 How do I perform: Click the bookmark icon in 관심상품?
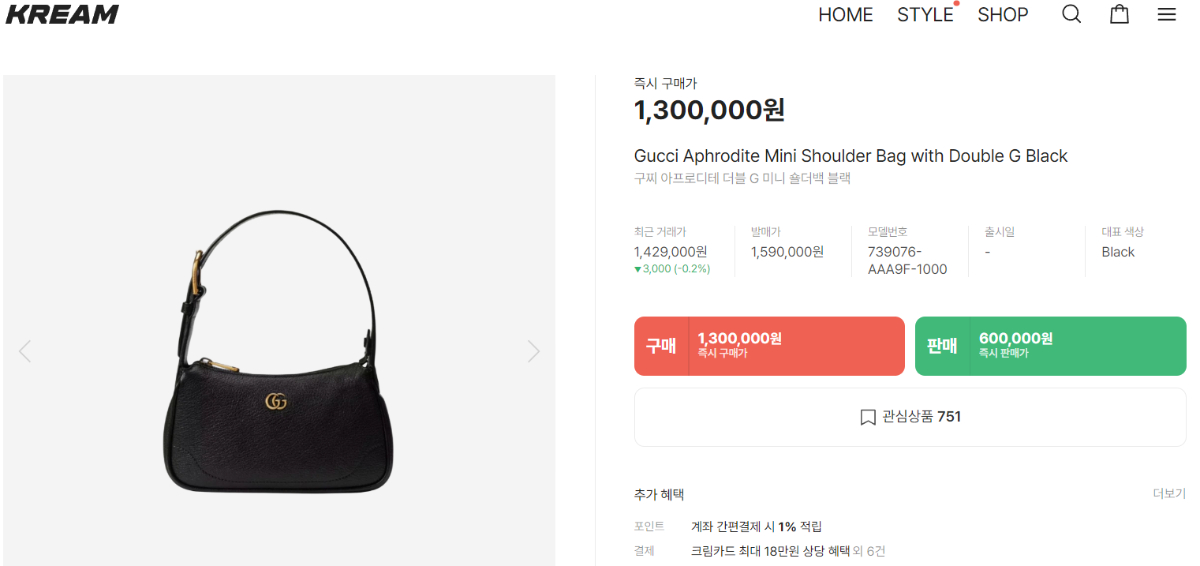868,417
